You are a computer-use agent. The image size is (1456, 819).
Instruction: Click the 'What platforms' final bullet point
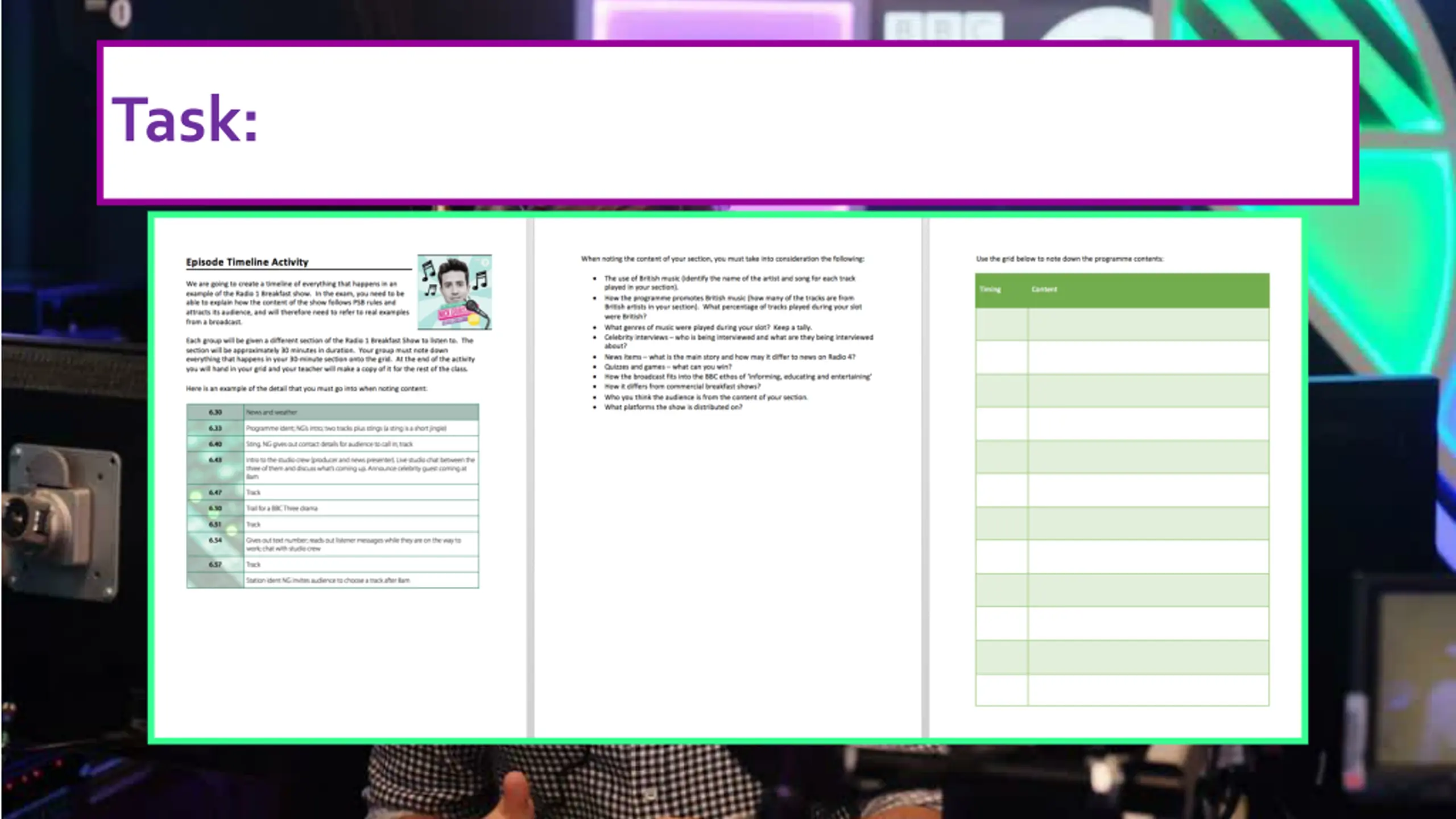pos(673,407)
